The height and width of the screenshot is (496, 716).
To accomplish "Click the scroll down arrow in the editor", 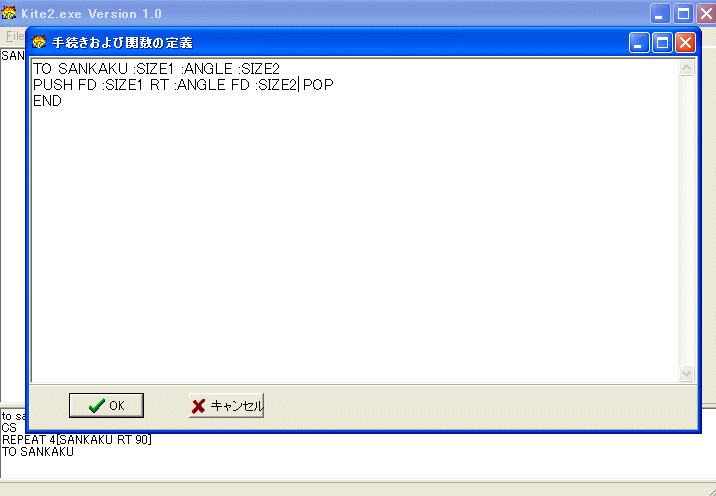I will (686, 374).
